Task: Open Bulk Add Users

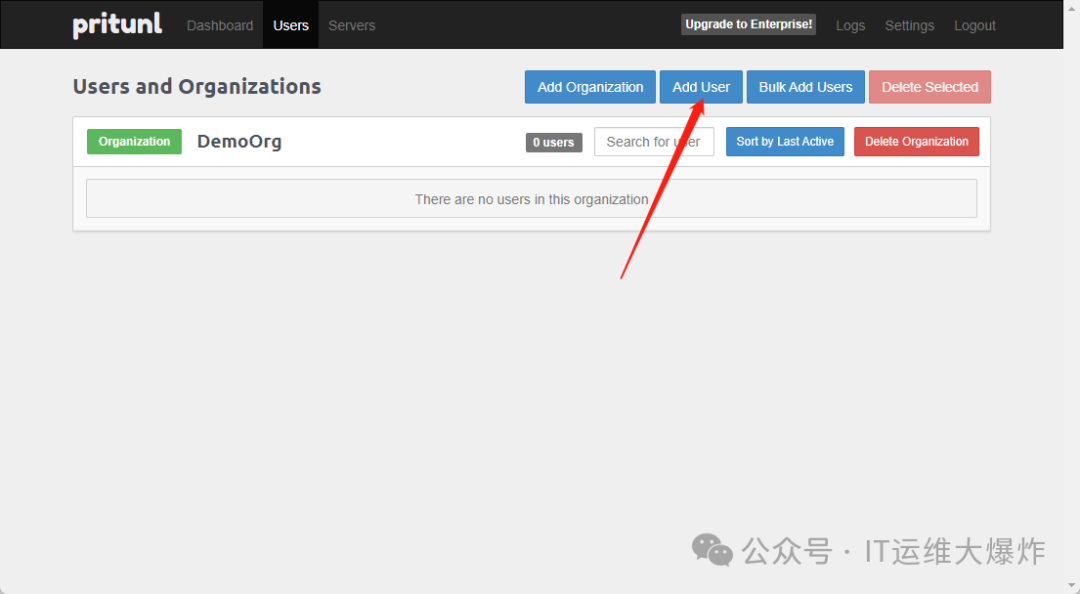Action: tap(805, 87)
